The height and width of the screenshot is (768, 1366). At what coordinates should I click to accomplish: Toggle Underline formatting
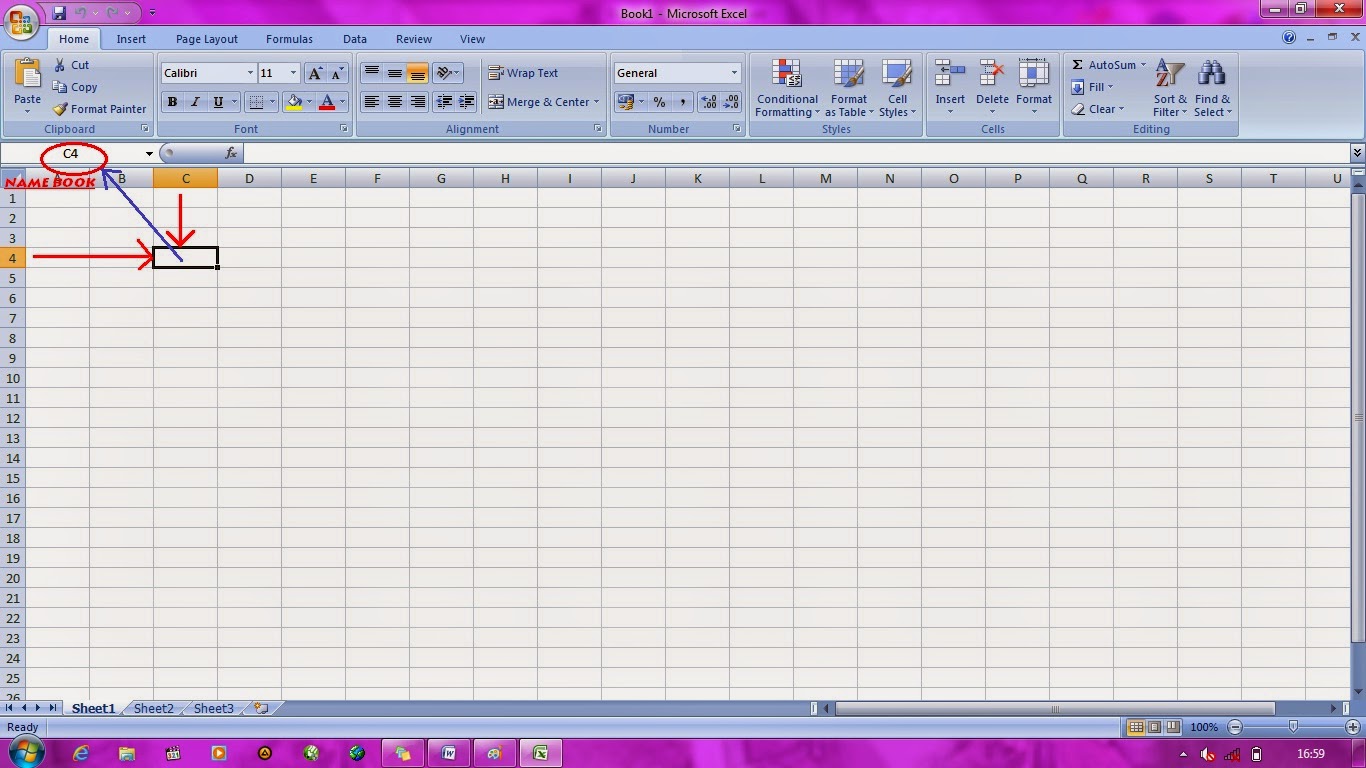(x=218, y=102)
